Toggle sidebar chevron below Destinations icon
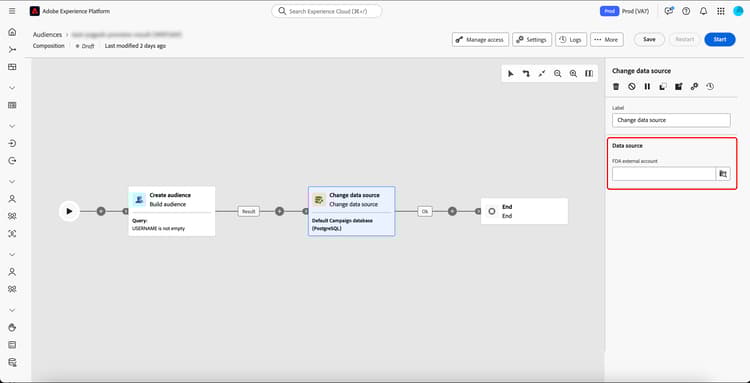 [12, 182]
